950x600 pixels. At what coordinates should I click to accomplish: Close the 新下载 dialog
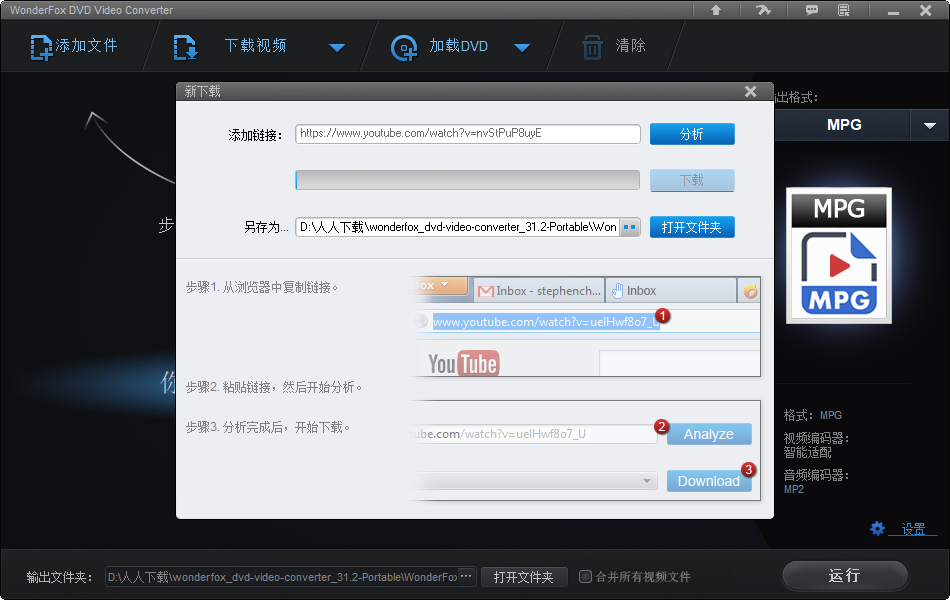point(750,91)
